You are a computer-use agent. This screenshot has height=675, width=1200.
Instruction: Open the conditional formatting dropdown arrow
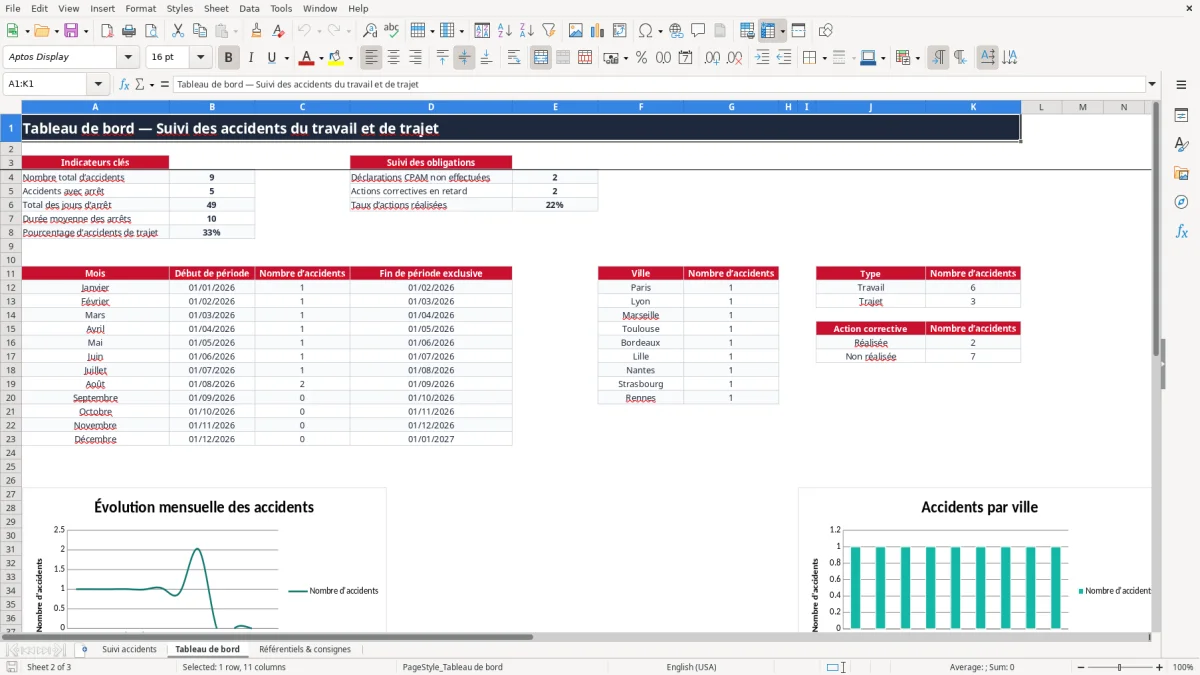click(x=917, y=57)
